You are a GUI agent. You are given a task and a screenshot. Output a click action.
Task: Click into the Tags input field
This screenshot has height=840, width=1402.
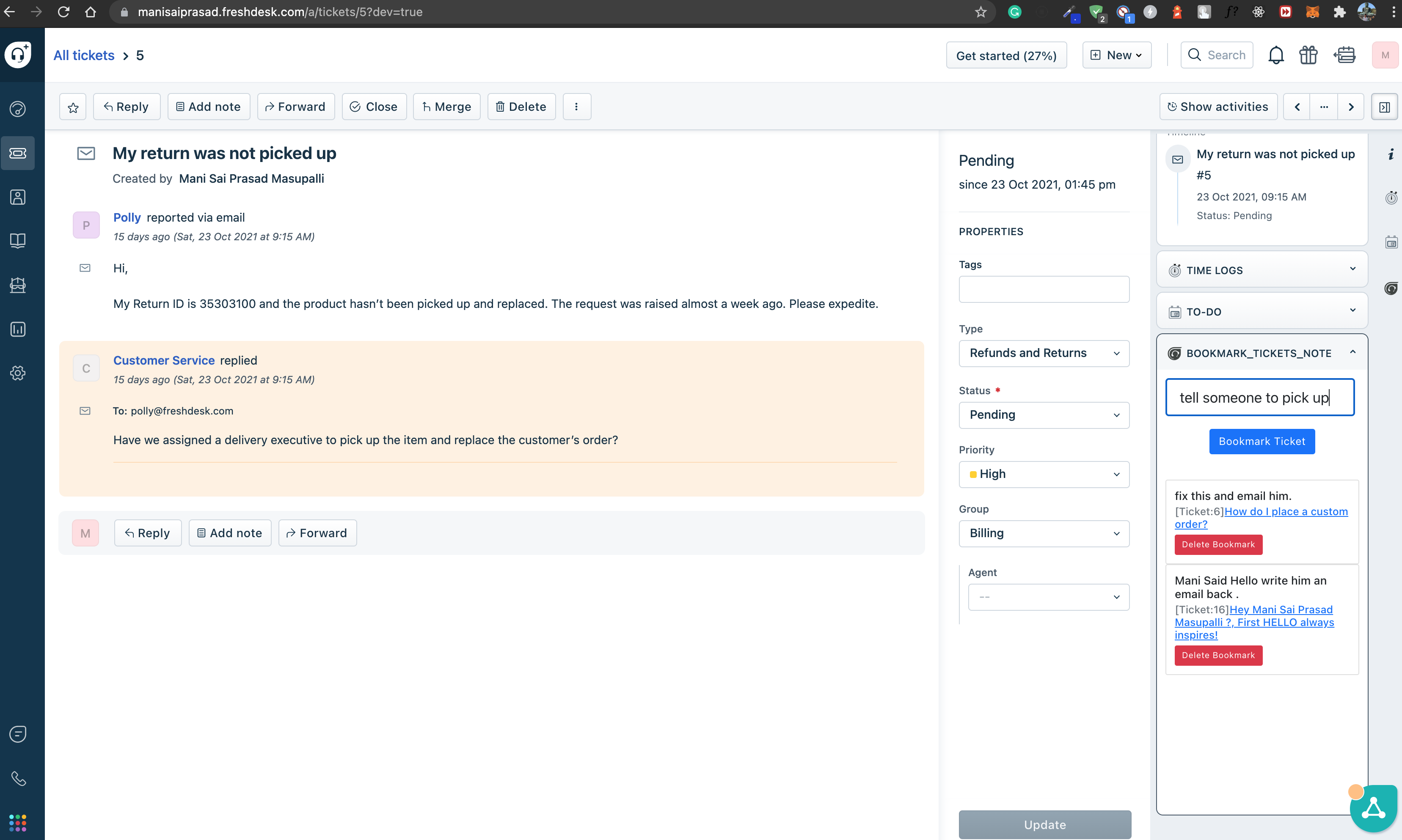pos(1044,289)
